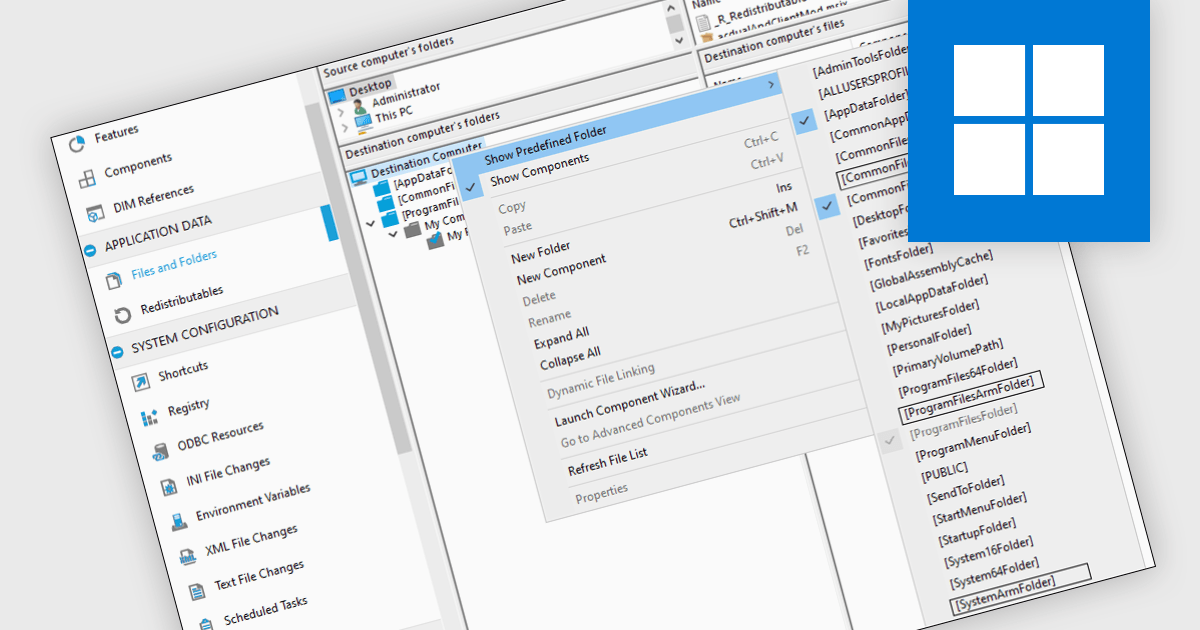Choose Launch Component Wizard... menu entry
This screenshot has height=630, width=1200.
pyautogui.click(x=630, y=402)
